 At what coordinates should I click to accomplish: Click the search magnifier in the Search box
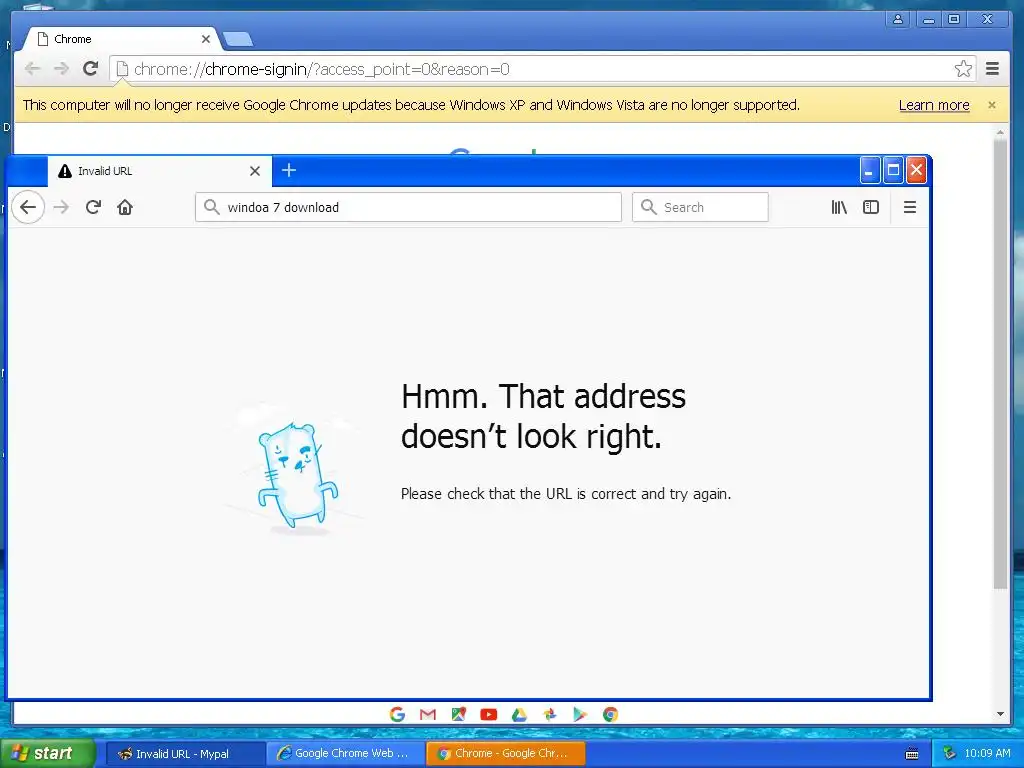pos(648,207)
